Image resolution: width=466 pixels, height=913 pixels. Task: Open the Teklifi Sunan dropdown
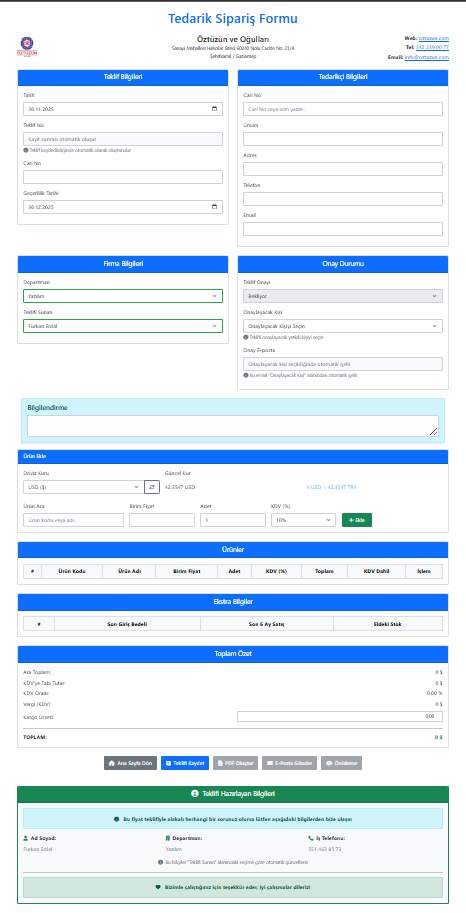[x=123, y=326]
